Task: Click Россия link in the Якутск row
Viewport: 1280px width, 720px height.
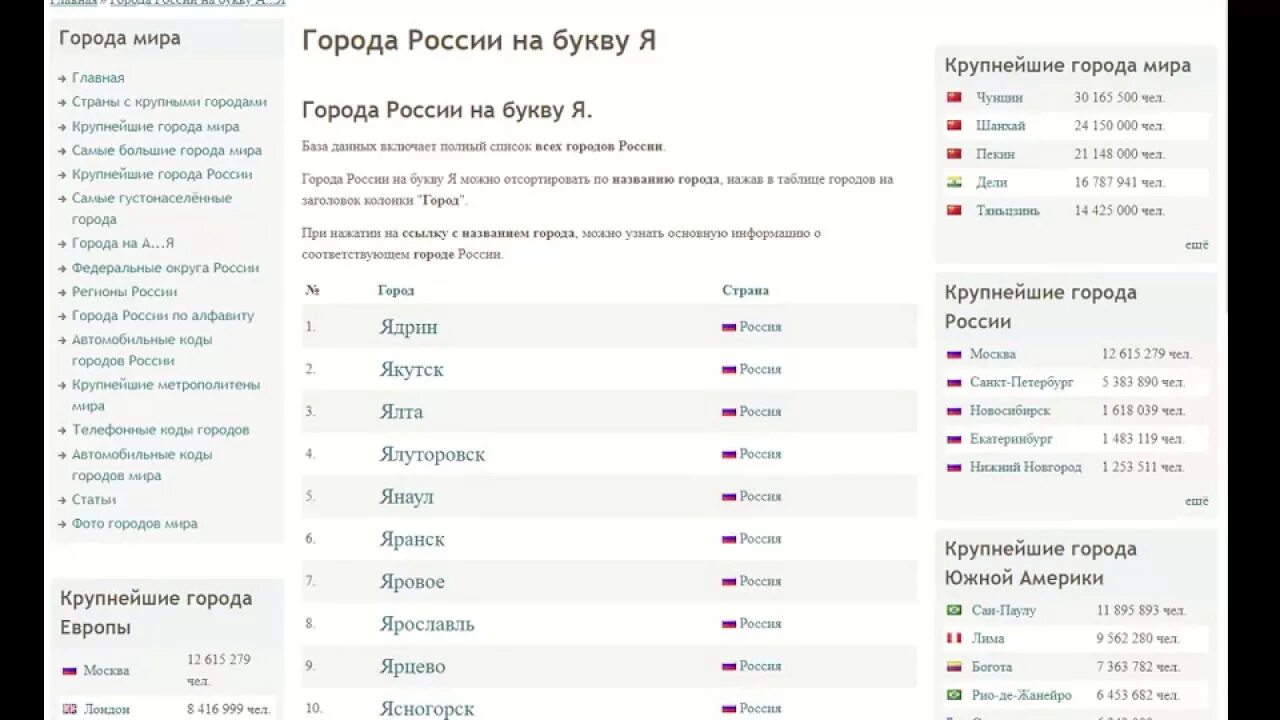Action: (x=760, y=369)
